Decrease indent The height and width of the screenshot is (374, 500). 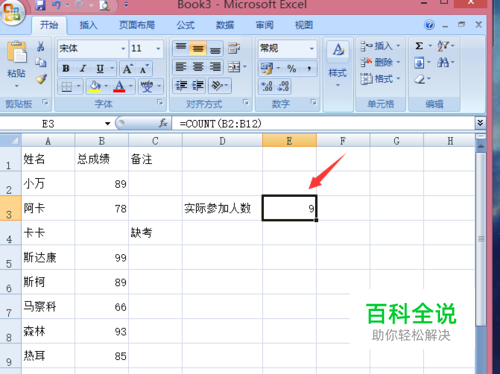[182, 86]
